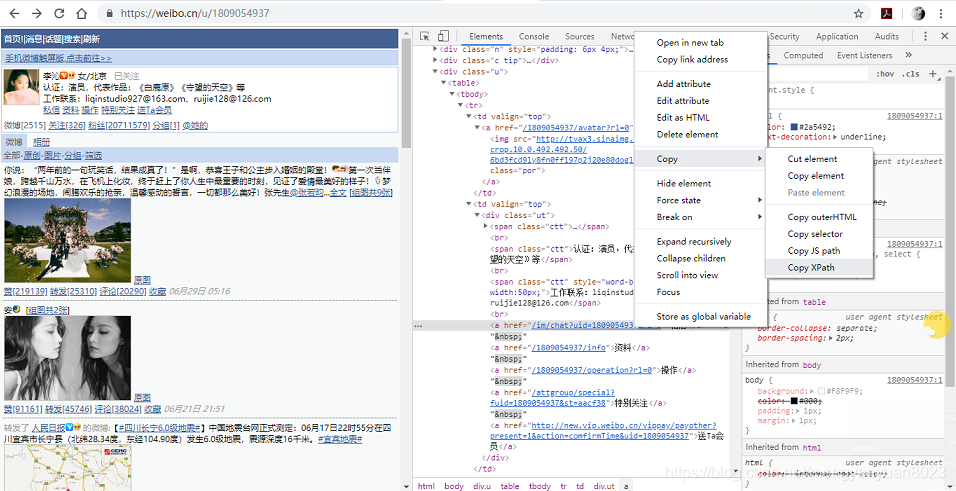Open the Application tab
The height and width of the screenshot is (491, 956).
(x=837, y=37)
